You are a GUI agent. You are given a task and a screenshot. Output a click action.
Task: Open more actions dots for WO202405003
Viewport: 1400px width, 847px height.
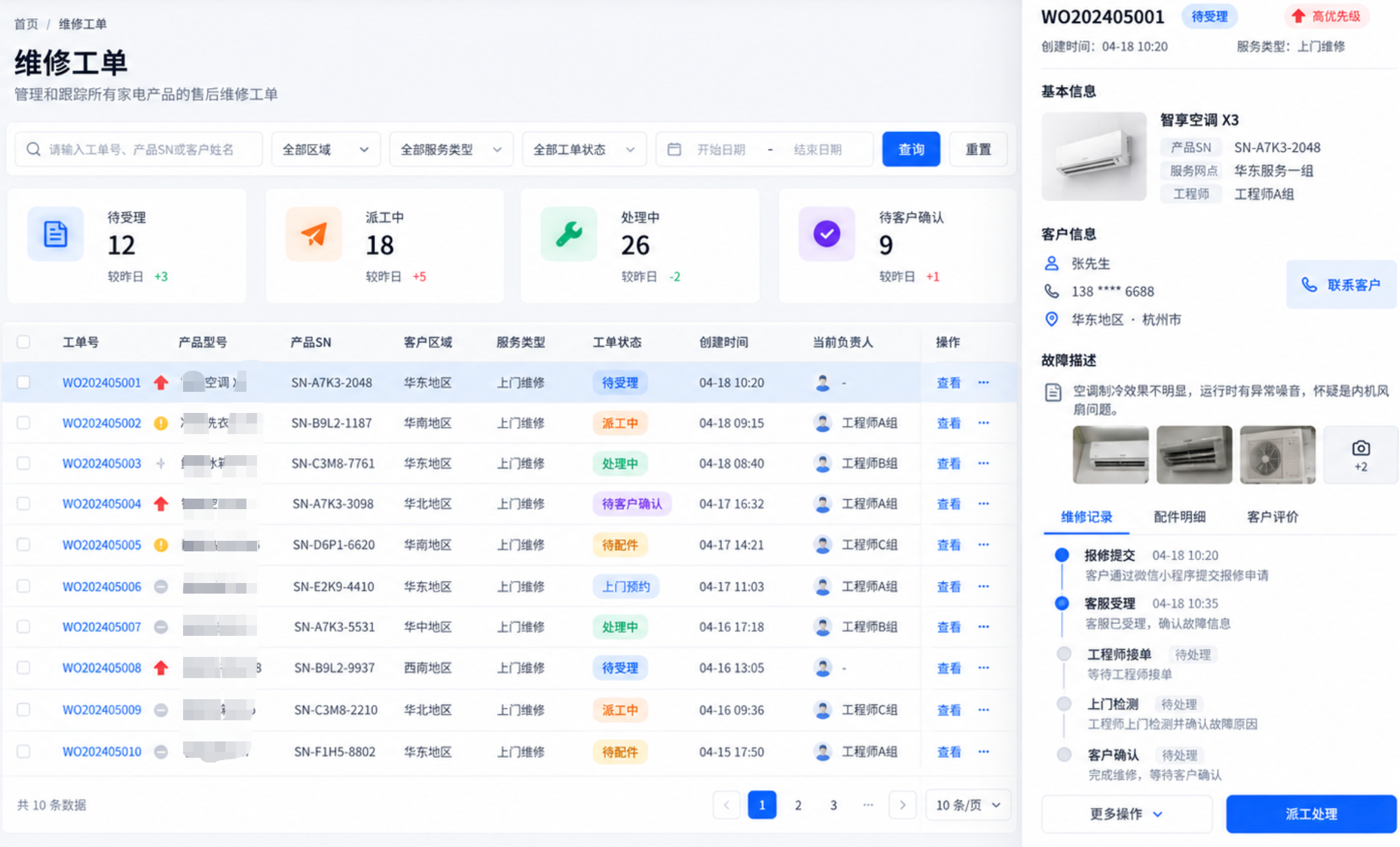[984, 463]
